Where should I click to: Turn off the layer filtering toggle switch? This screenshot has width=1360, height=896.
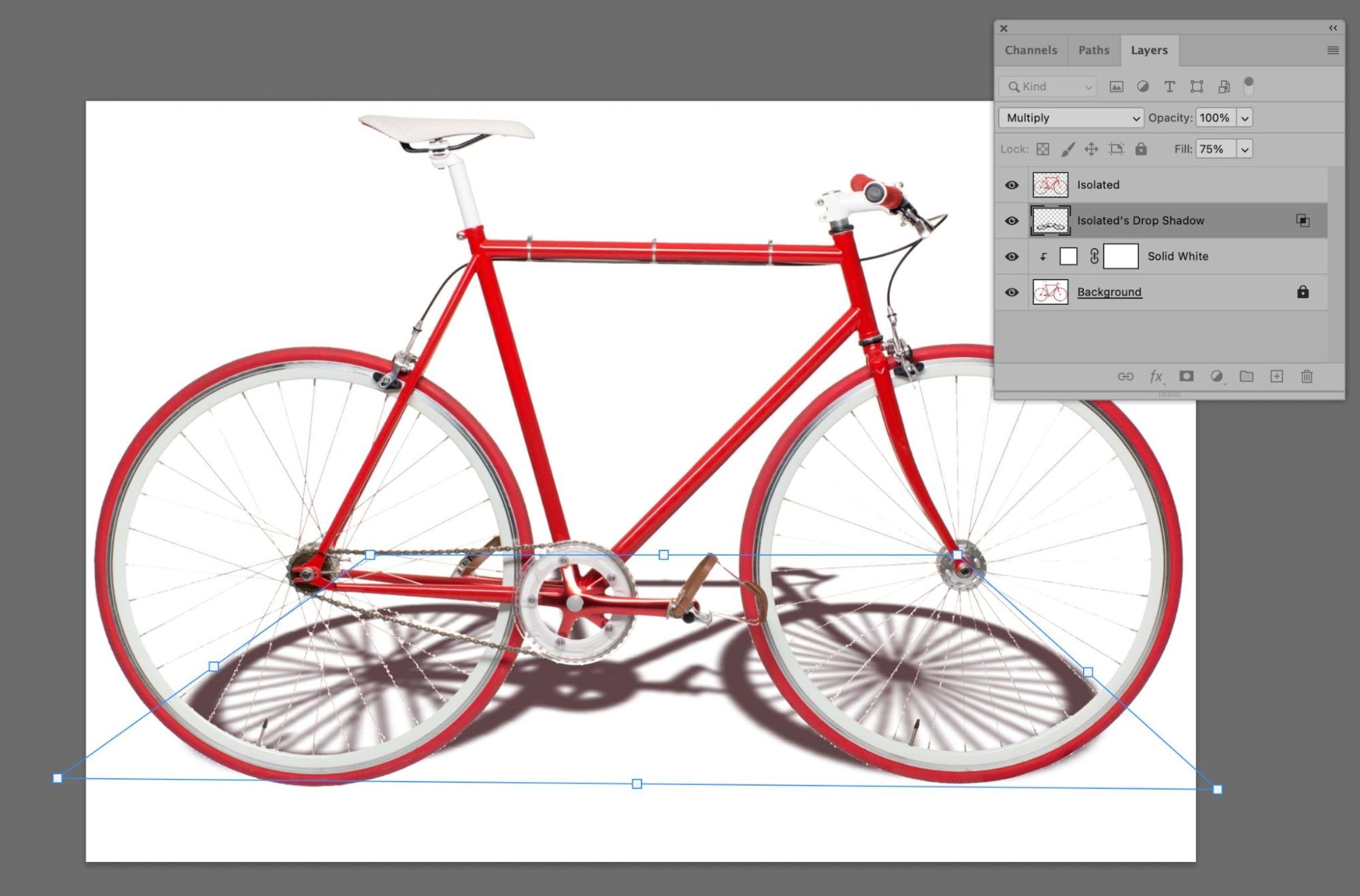(x=1248, y=86)
